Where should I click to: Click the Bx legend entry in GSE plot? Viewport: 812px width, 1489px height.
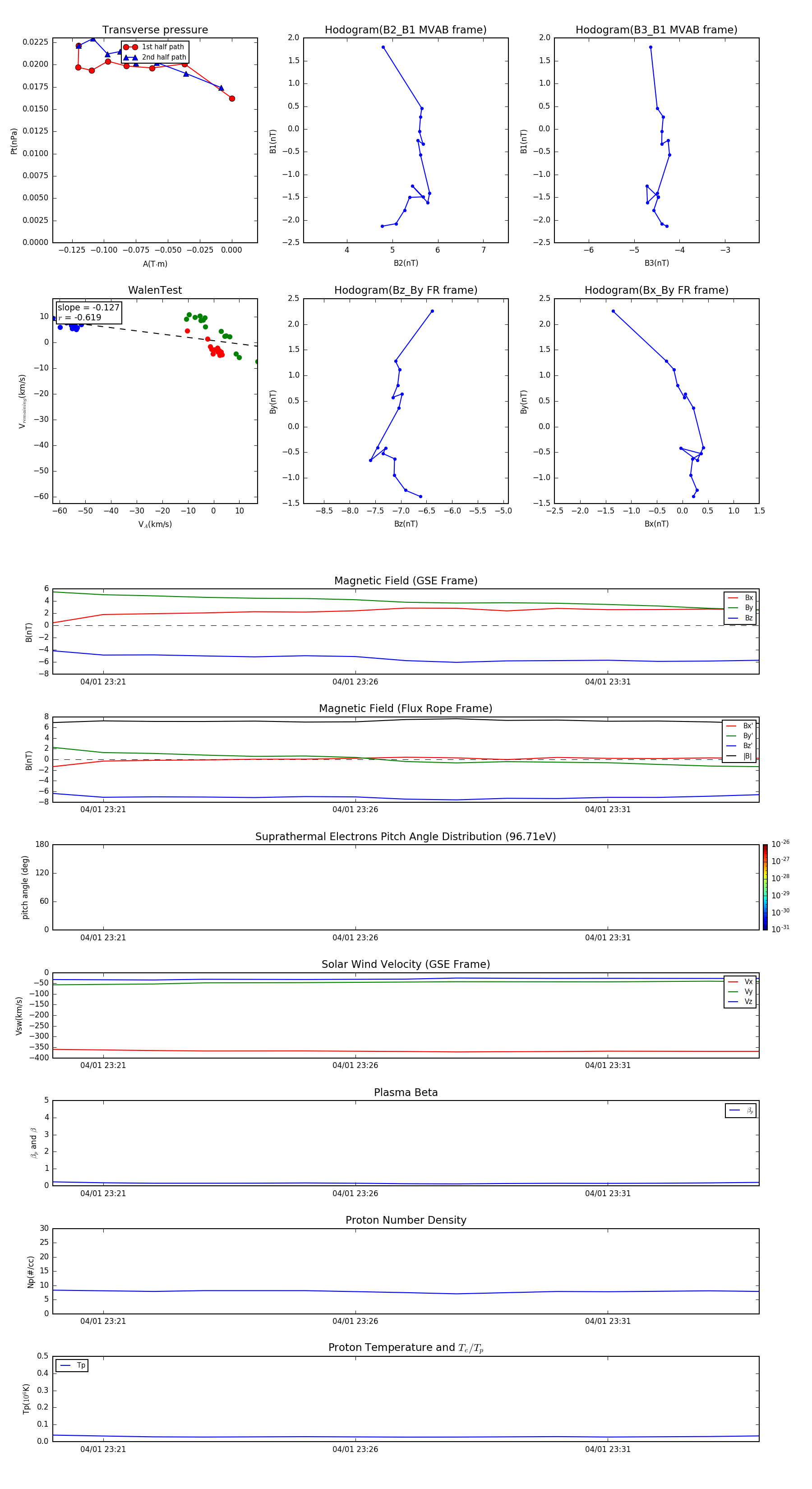pos(740,598)
